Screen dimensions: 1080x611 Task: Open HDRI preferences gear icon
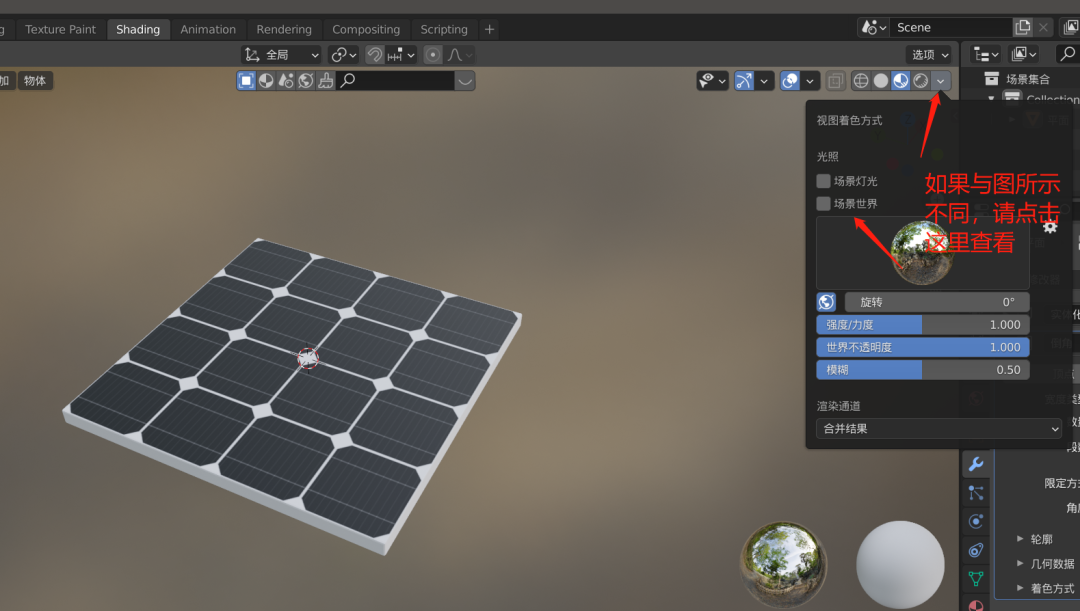point(1050,227)
